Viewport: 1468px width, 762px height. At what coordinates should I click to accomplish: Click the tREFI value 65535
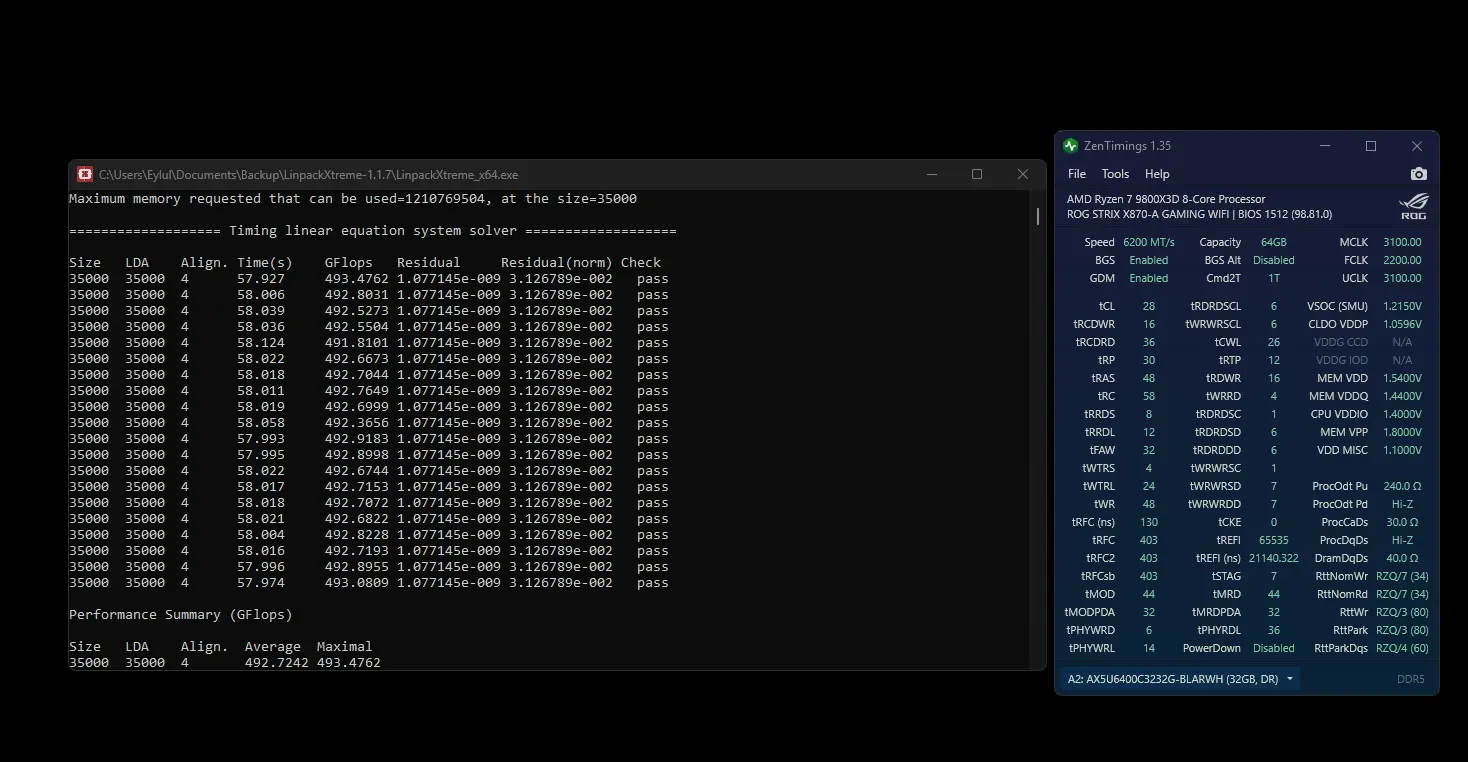pyautogui.click(x=1274, y=540)
